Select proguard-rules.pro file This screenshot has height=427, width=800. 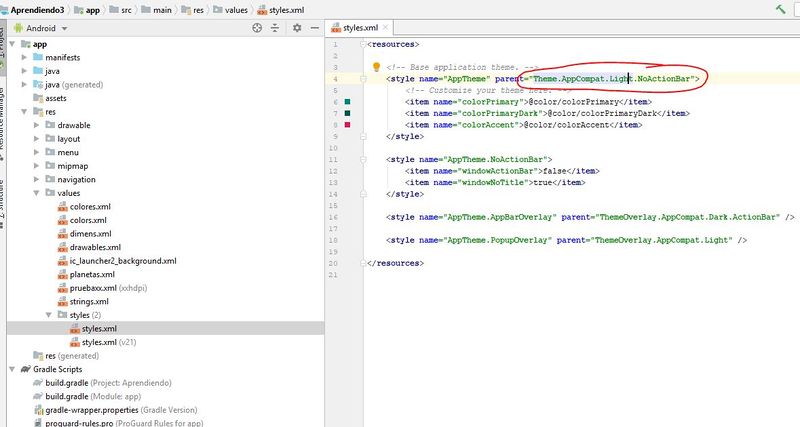coord(118,423)
